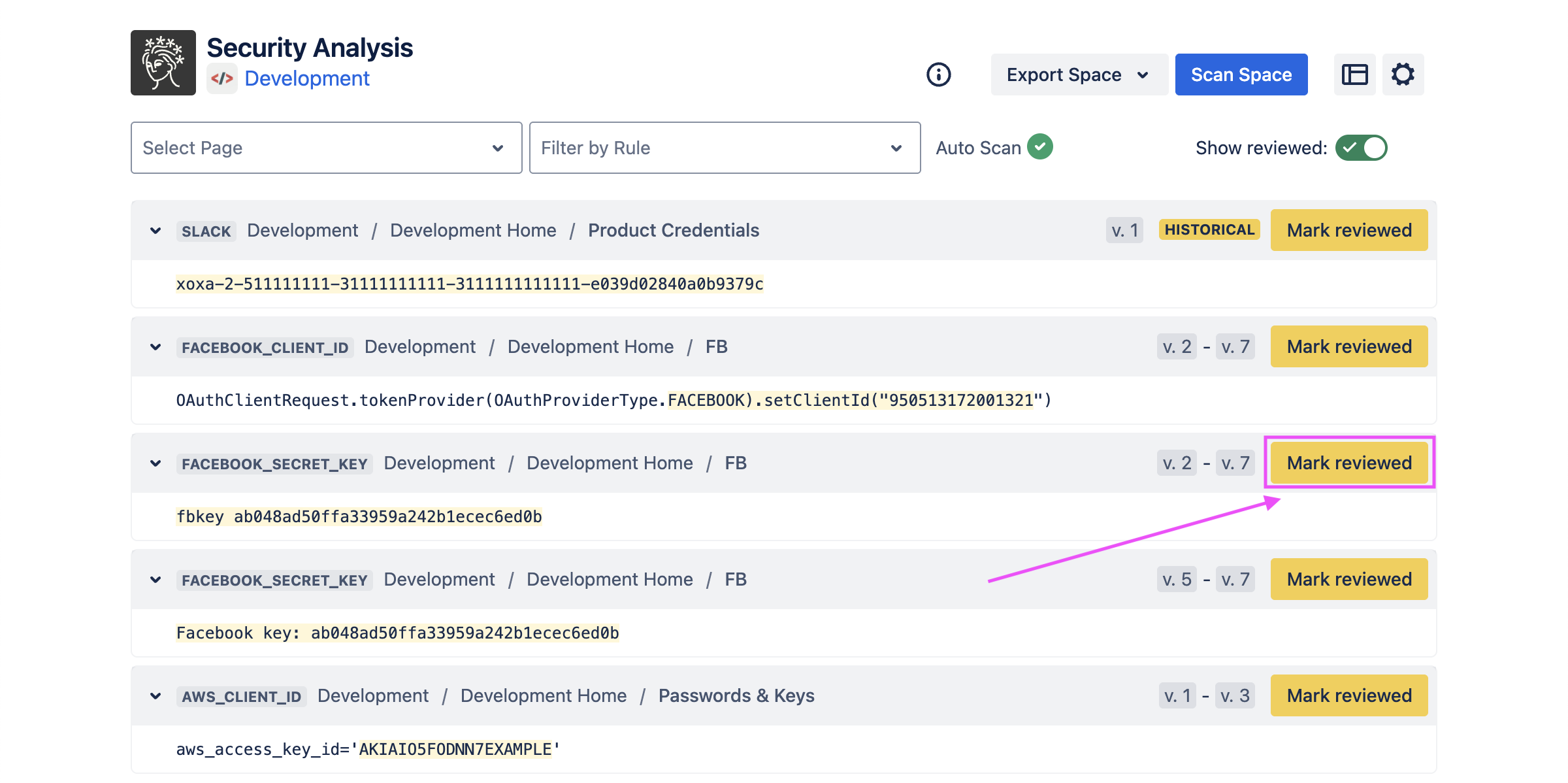1568x783 pixels.
Task: Mark the Slack finding as reviewed
Action: [x=1348, y=230]
